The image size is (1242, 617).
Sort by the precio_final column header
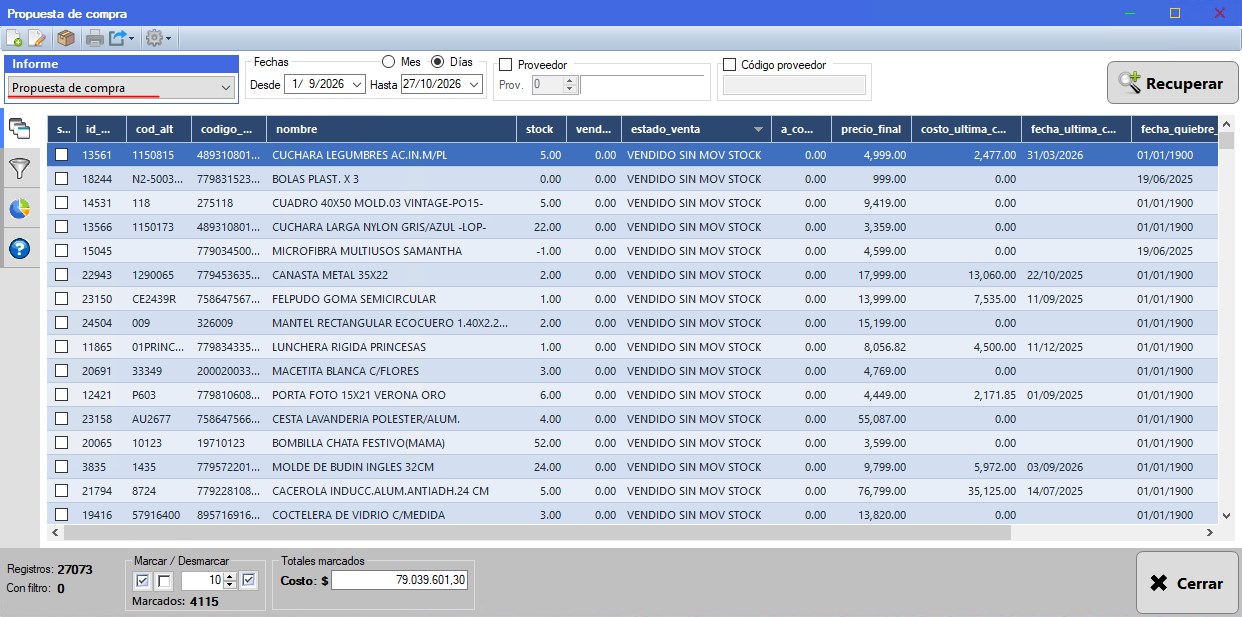[x=871, y=129]
